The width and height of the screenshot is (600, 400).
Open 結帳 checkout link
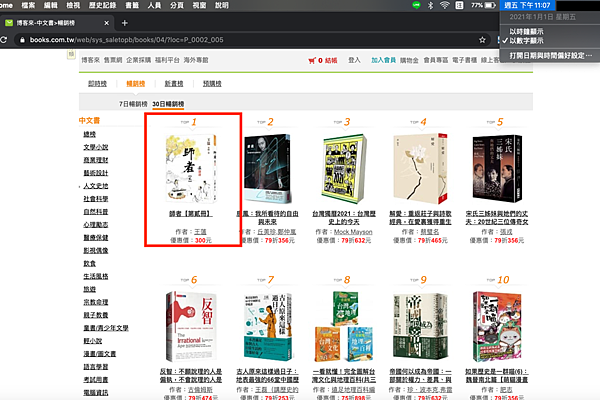tap(331, 60)
